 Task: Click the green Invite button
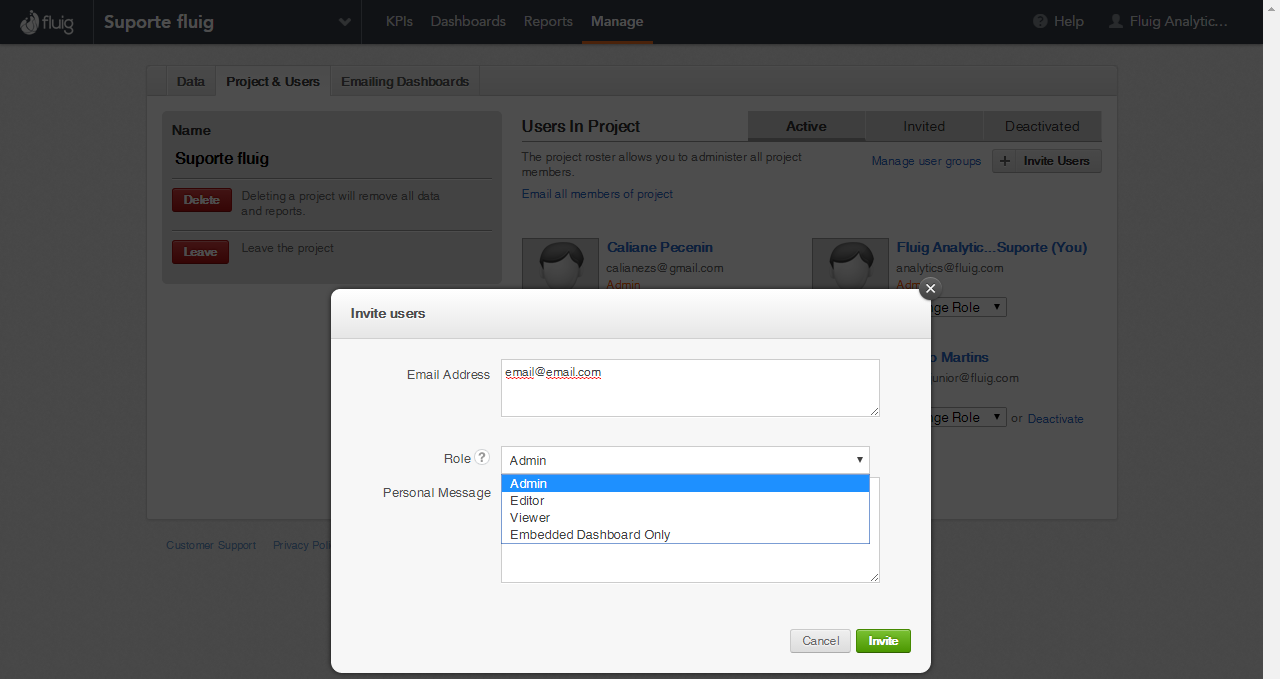(883, 641)
